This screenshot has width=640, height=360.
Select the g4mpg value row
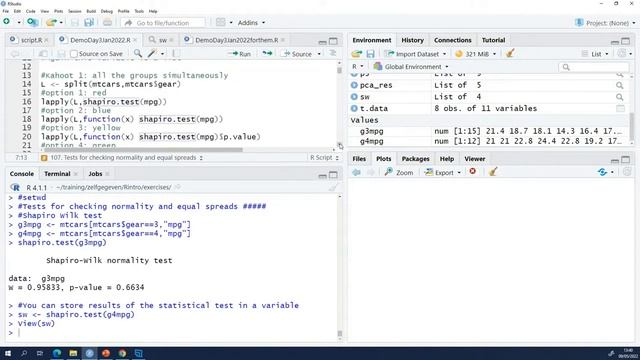(489, 141)
